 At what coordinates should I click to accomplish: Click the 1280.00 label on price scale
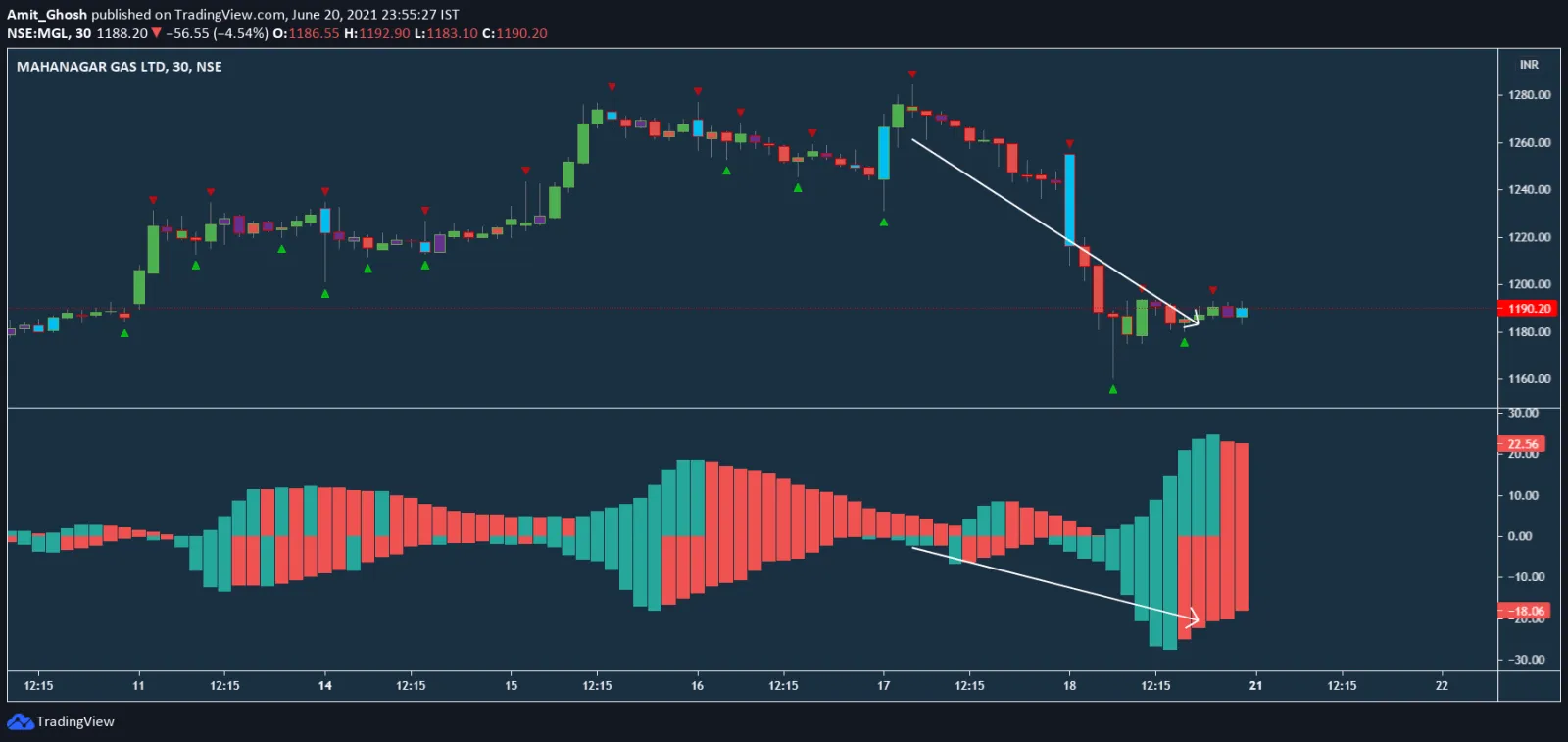[x=1529, y=95]
